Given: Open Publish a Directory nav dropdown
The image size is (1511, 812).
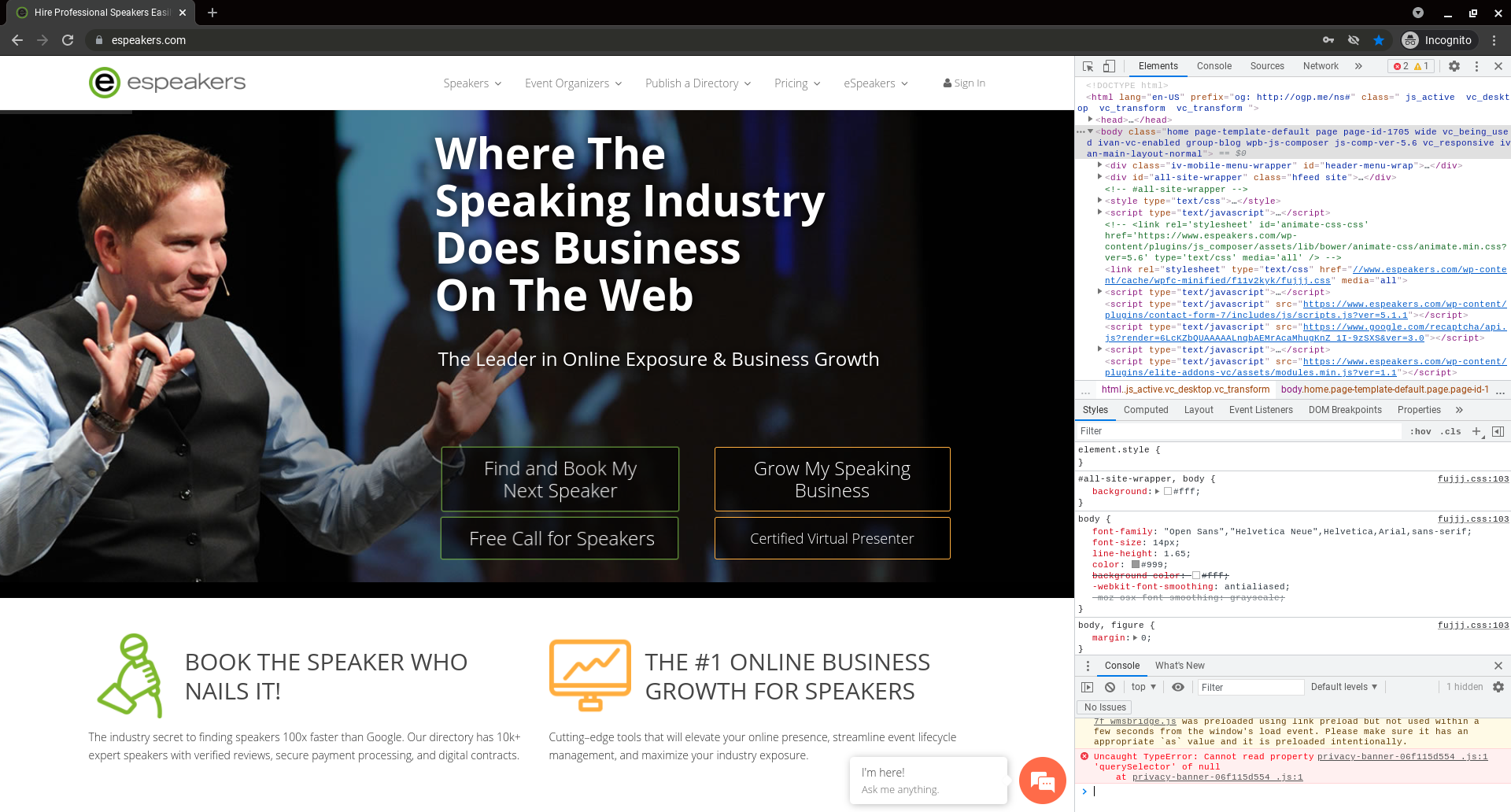Looking at the screenshot, I should pyautogui.click(x=698, y=83).
